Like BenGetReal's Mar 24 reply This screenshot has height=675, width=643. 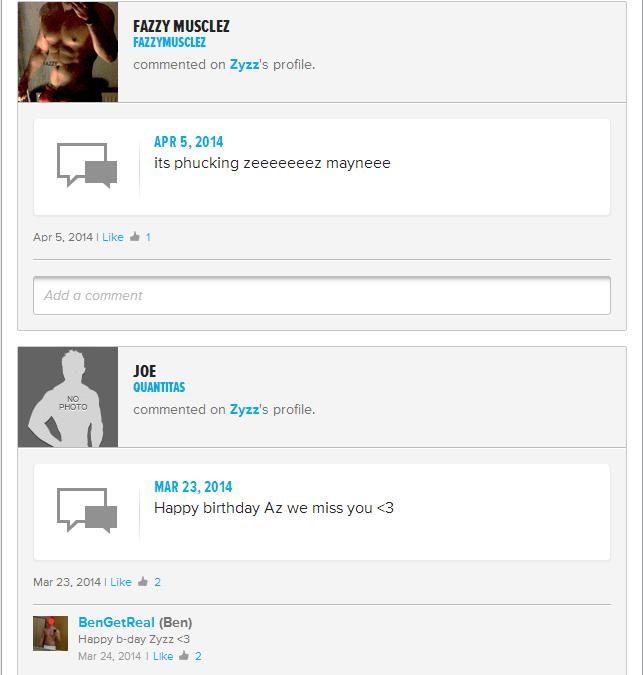point(163,656)
